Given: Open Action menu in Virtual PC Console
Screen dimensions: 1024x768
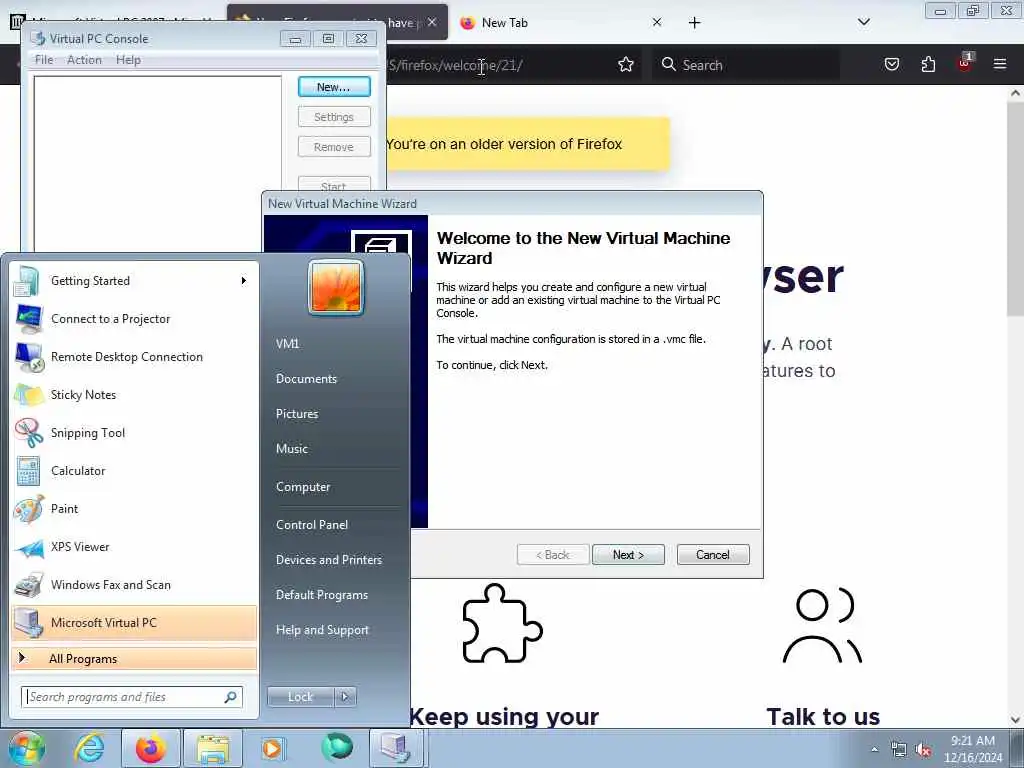Looking at the screenshot, I should pos(84,59).
